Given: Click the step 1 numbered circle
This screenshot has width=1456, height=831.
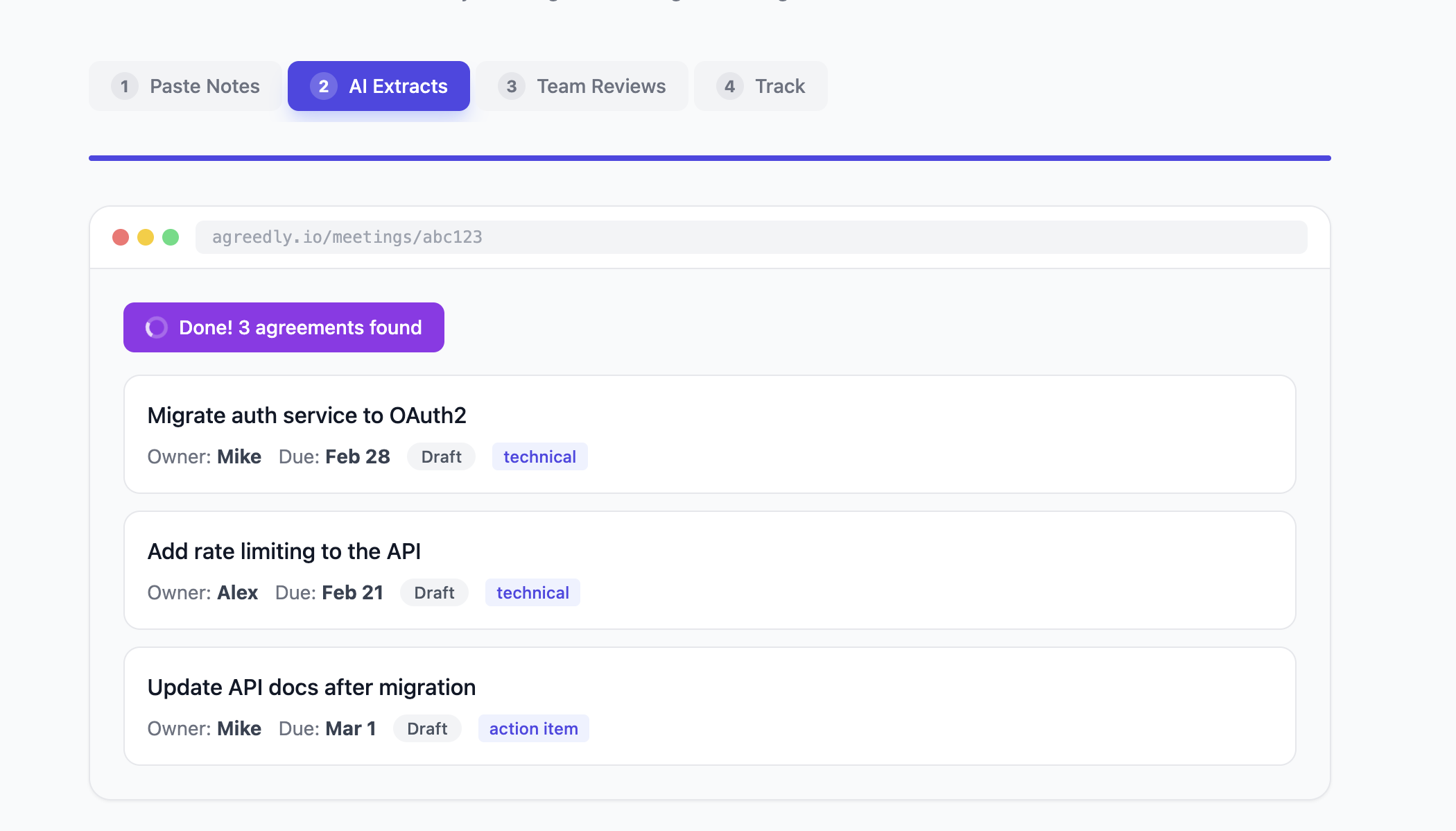Looking at the screenshot, I should 125,86.
